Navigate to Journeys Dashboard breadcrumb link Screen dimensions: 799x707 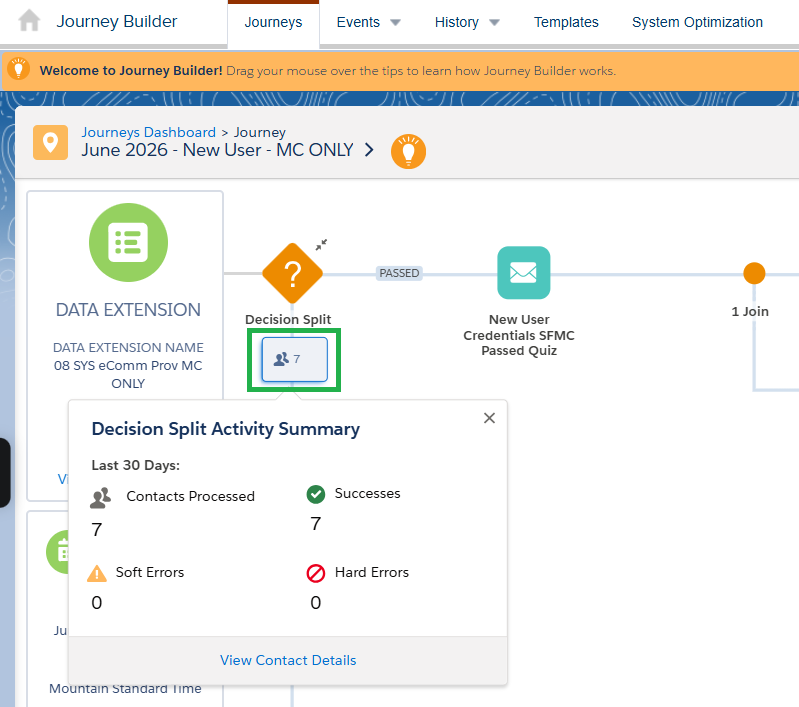149,132
